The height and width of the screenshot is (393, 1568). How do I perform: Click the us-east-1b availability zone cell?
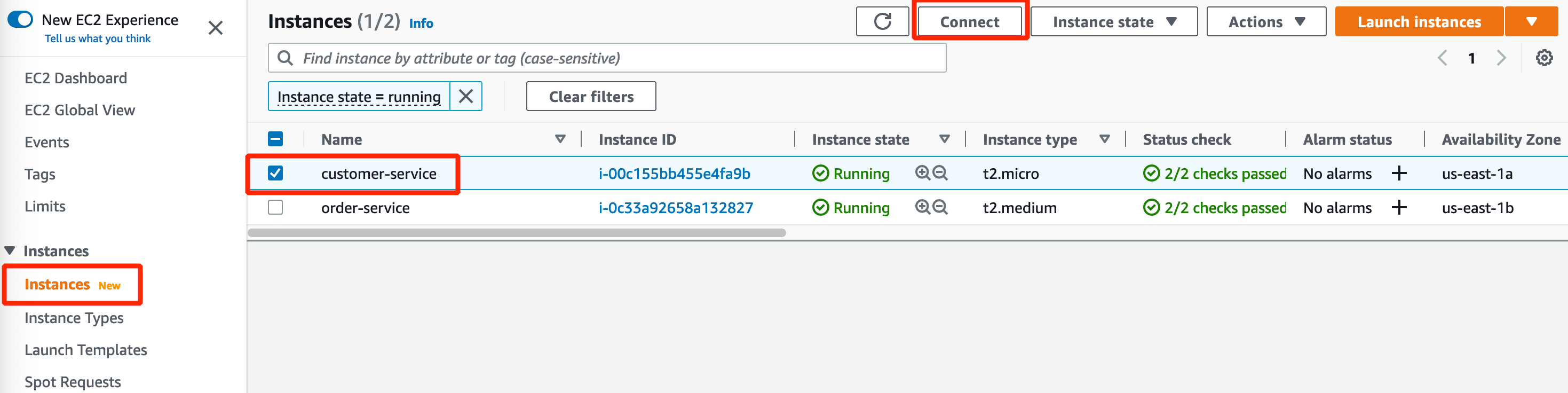[1477, 208]
